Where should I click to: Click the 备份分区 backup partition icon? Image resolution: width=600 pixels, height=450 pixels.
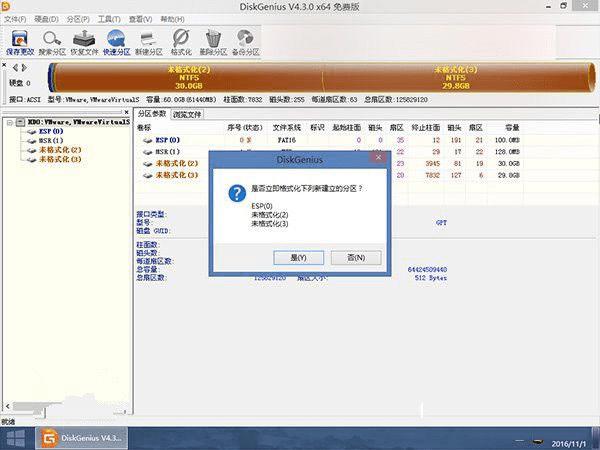[246, 43]
